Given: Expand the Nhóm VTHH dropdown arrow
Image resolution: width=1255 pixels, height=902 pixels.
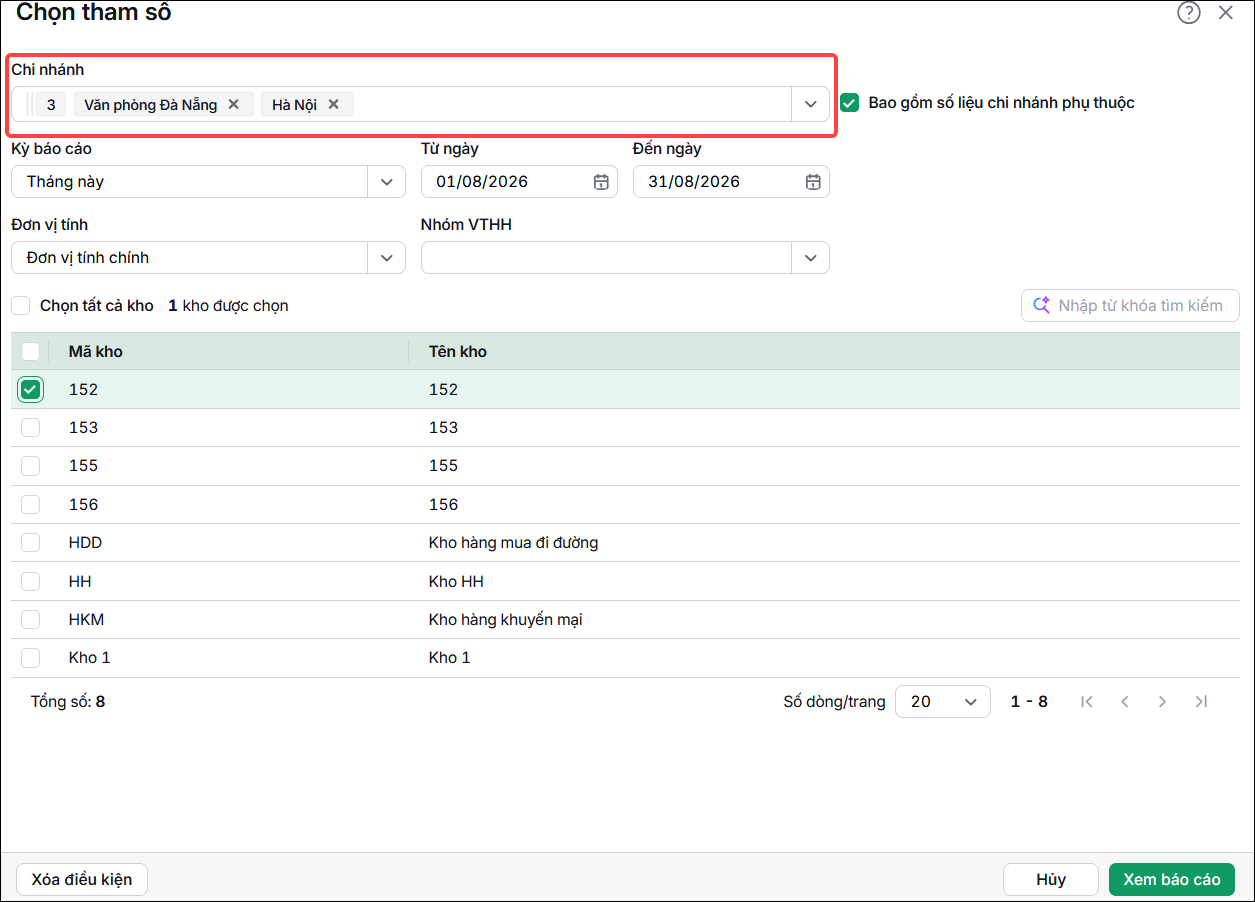Looking at the screenshot, I should (811, 258).
